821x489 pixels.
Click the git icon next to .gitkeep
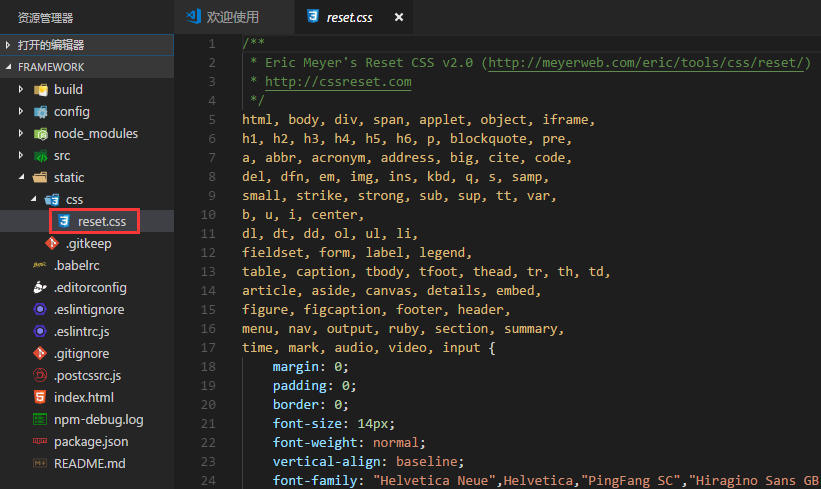pos(52,243)
